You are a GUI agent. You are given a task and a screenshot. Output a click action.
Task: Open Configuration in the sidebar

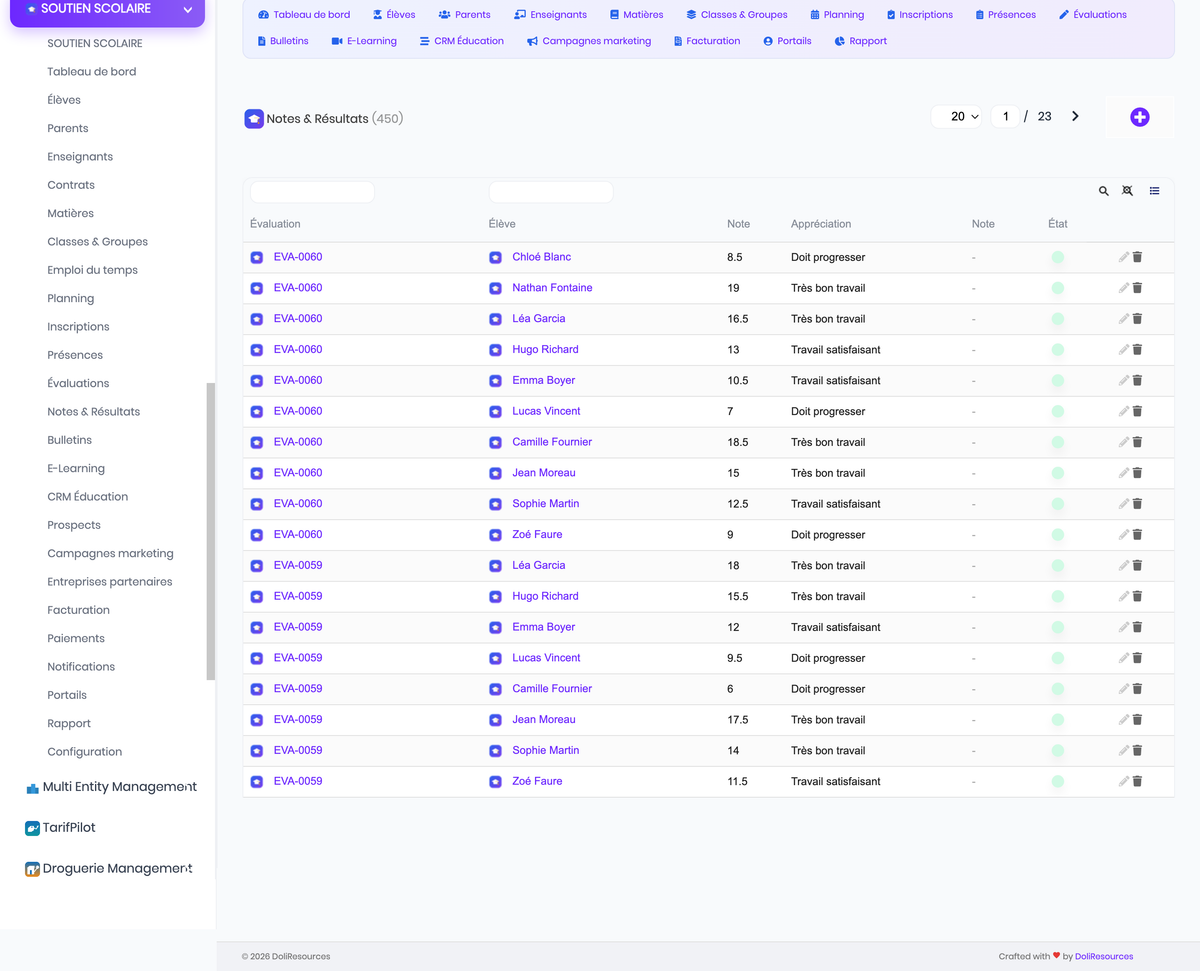coord(85,752)
